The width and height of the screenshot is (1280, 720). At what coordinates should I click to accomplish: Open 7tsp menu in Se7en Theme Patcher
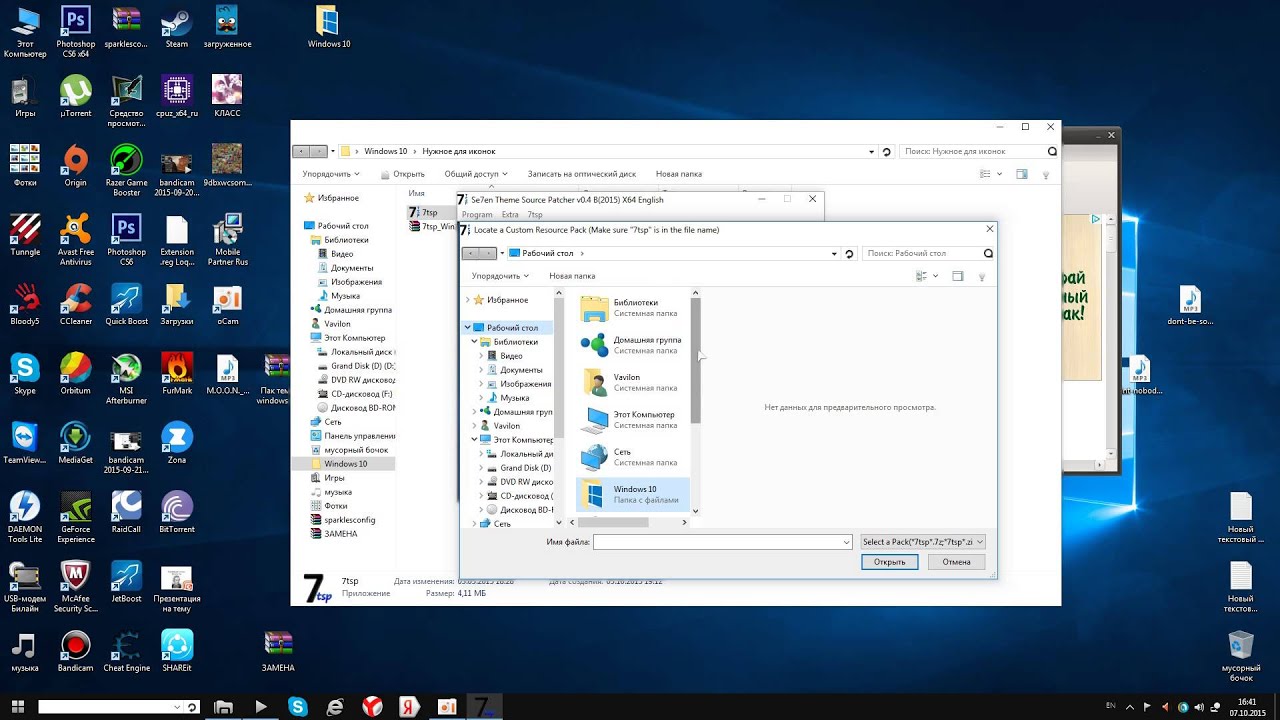[x=535, y=214]
